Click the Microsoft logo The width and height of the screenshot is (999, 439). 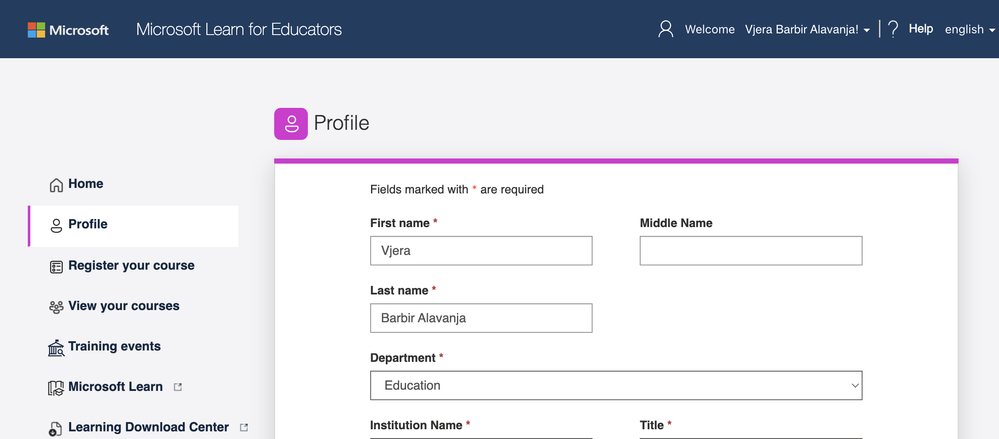click(68, 29)
